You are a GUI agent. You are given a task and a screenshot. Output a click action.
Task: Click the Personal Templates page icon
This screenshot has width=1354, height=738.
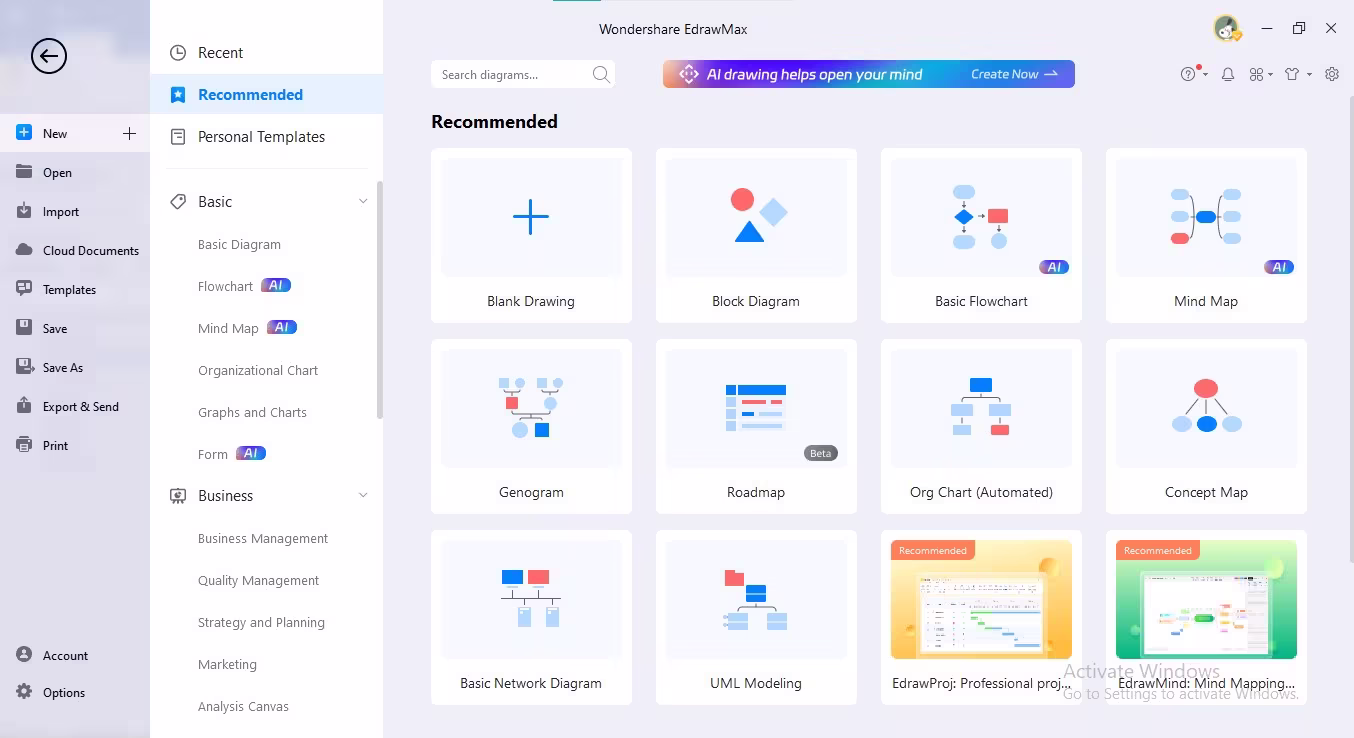pyautogui.click(x=178, y=137)
